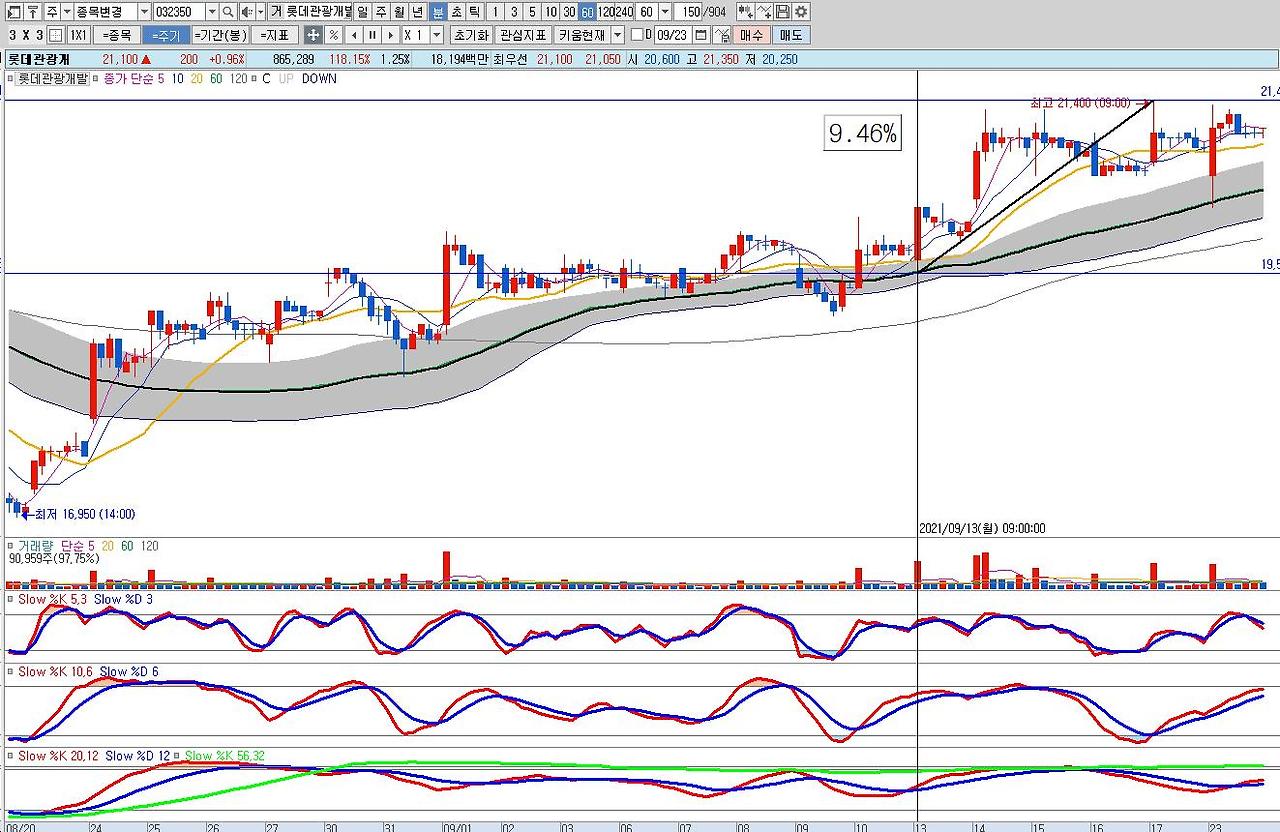Image resolution: width=1280 pixels, height=832 pixels.
Task: Open the dropdown beside the speaker icon
Action: [259, 12]
